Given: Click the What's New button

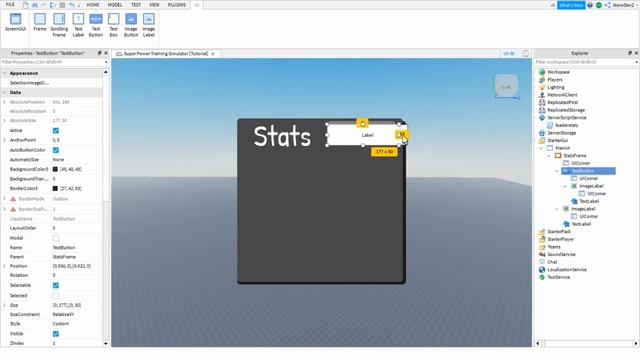Looking at the screenshot, I should [571, 5].
